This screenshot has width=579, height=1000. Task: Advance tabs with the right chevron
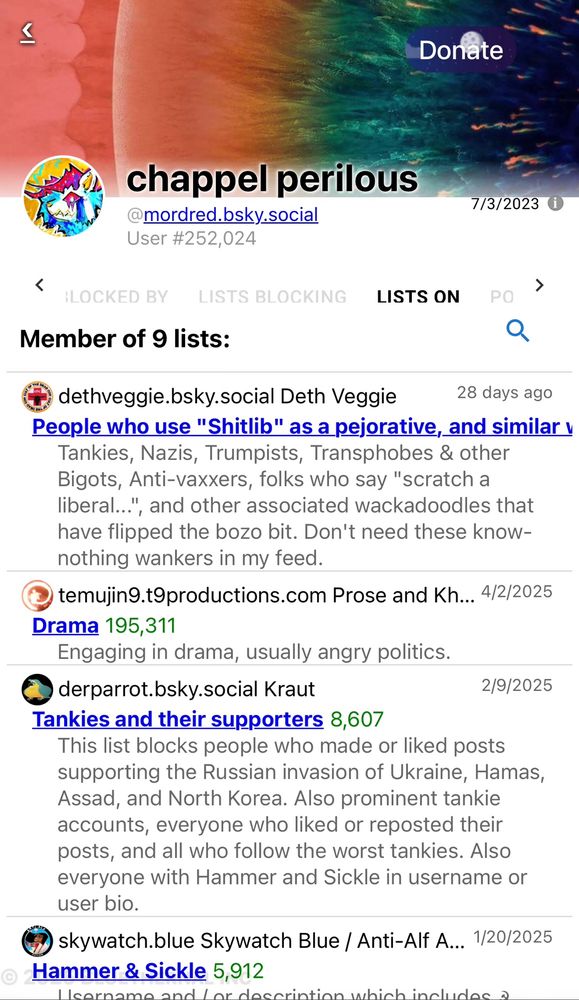coord(540,285)
